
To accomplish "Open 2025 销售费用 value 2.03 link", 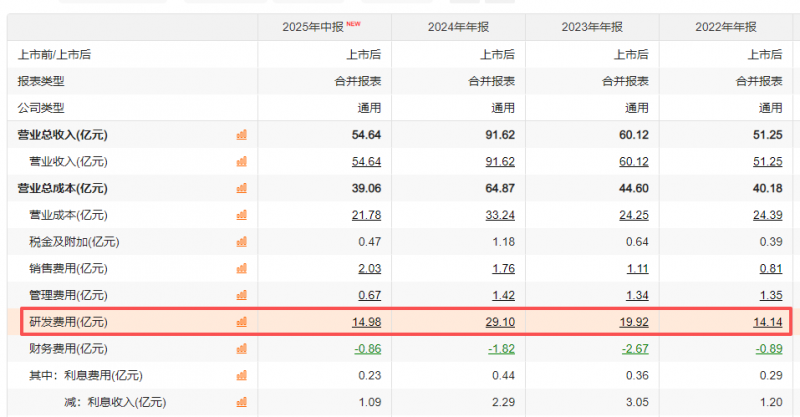I will click(x=370, y=268).
